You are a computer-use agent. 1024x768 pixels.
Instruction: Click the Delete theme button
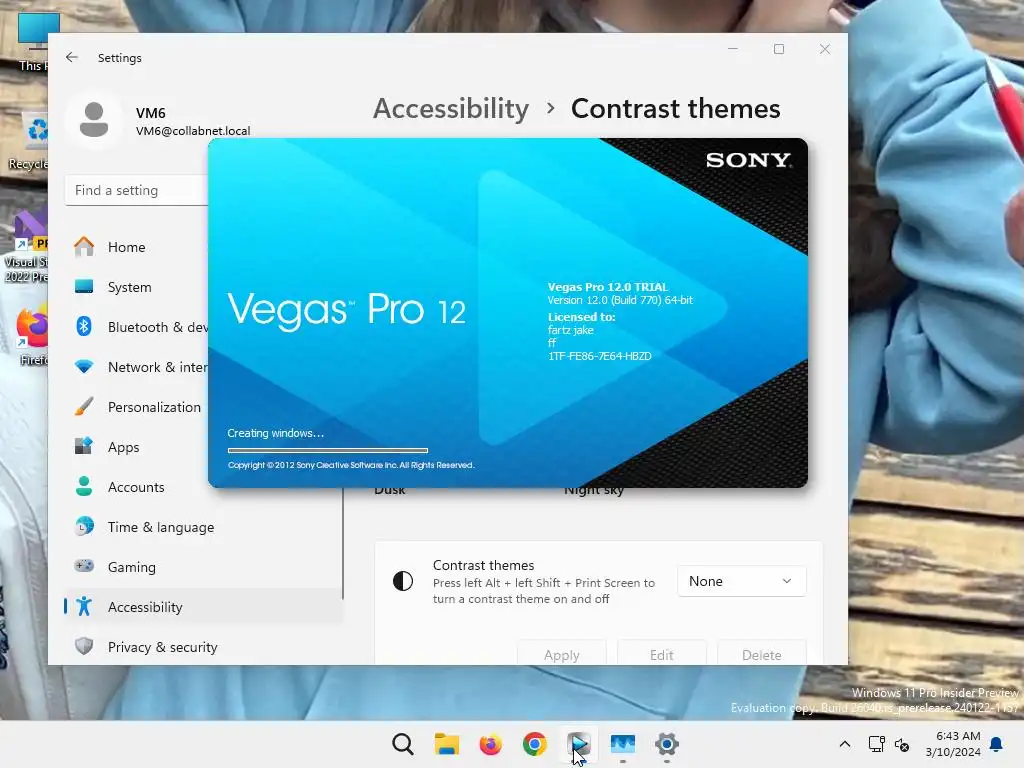point(761,654)
